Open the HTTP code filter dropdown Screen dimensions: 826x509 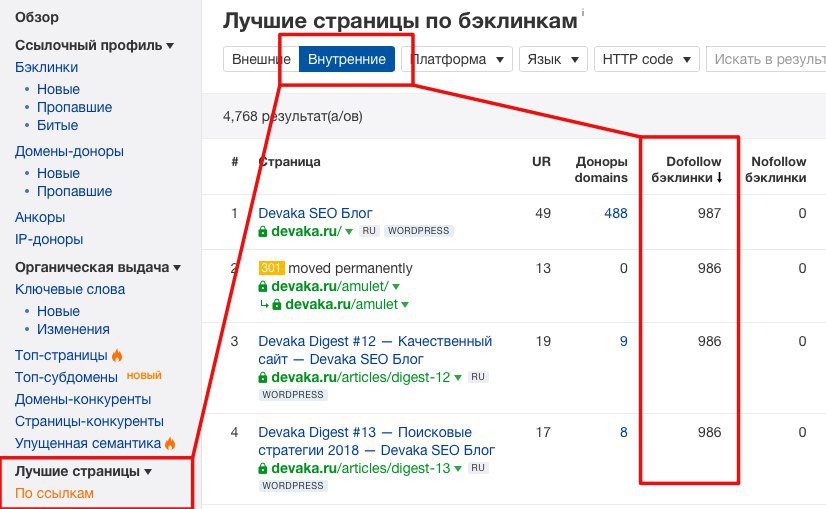[647, 59]
